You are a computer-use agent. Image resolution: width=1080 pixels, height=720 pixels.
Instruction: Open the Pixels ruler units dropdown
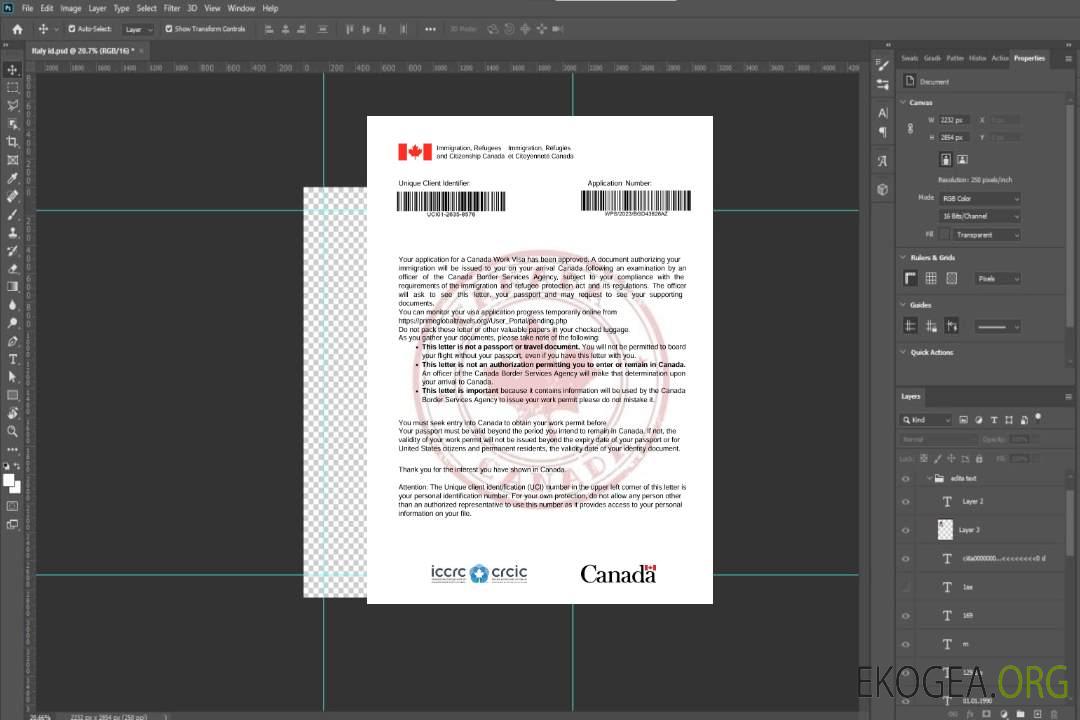pyautogui.click(x=998, y=278)
